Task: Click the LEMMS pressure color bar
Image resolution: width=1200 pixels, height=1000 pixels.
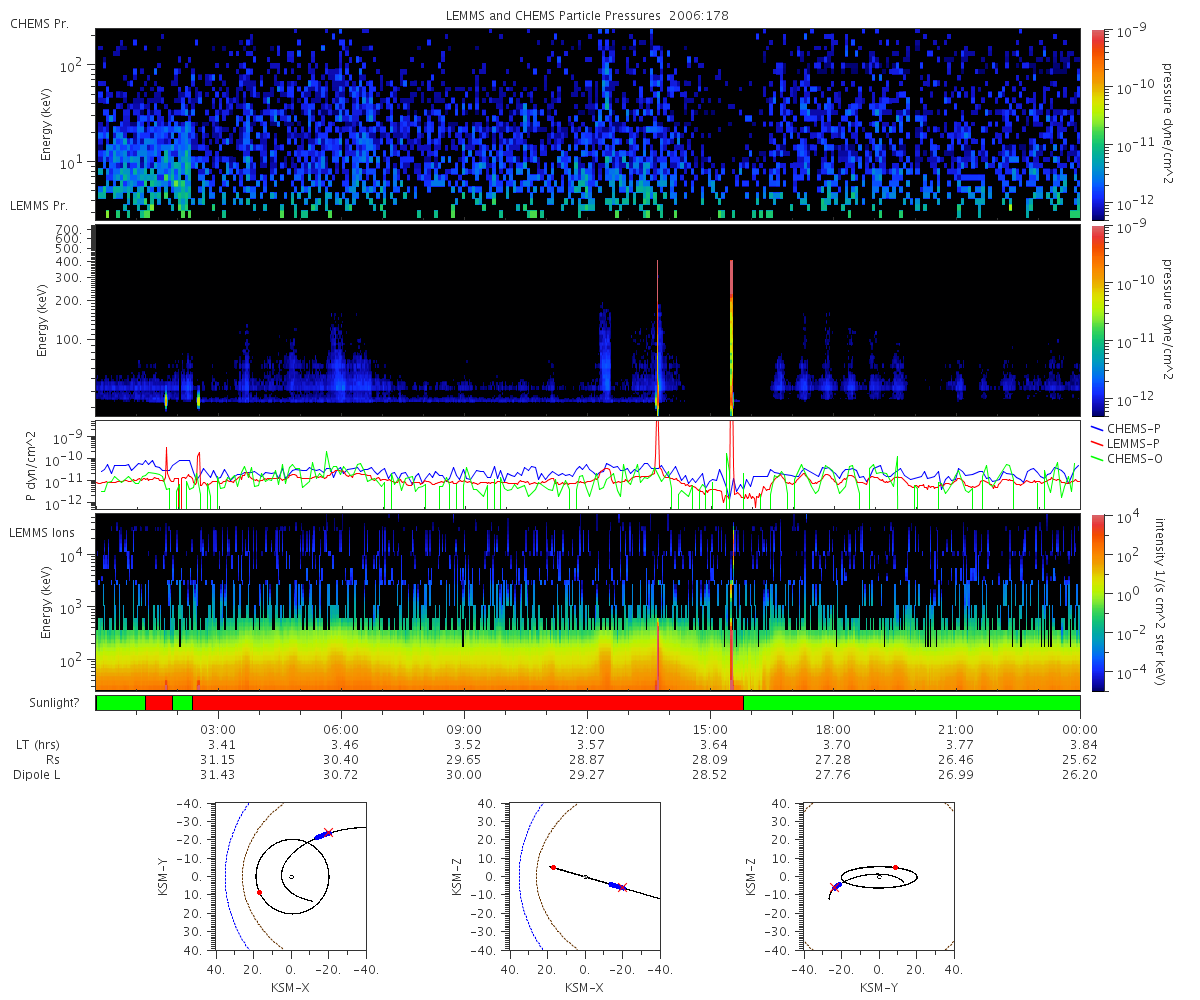Action: [1098, 320]
